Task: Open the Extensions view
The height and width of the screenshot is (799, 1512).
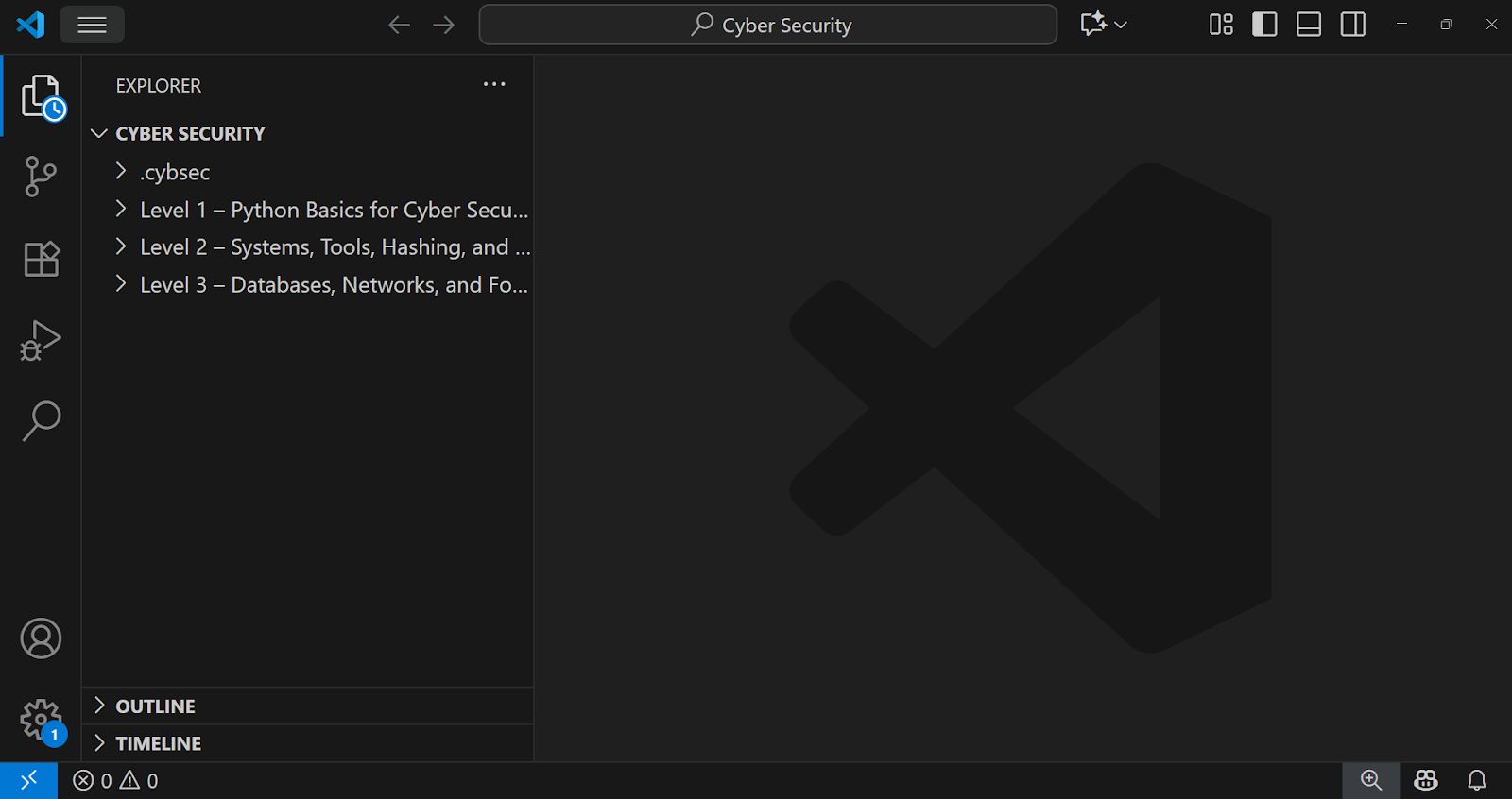Action: point(41,259)
